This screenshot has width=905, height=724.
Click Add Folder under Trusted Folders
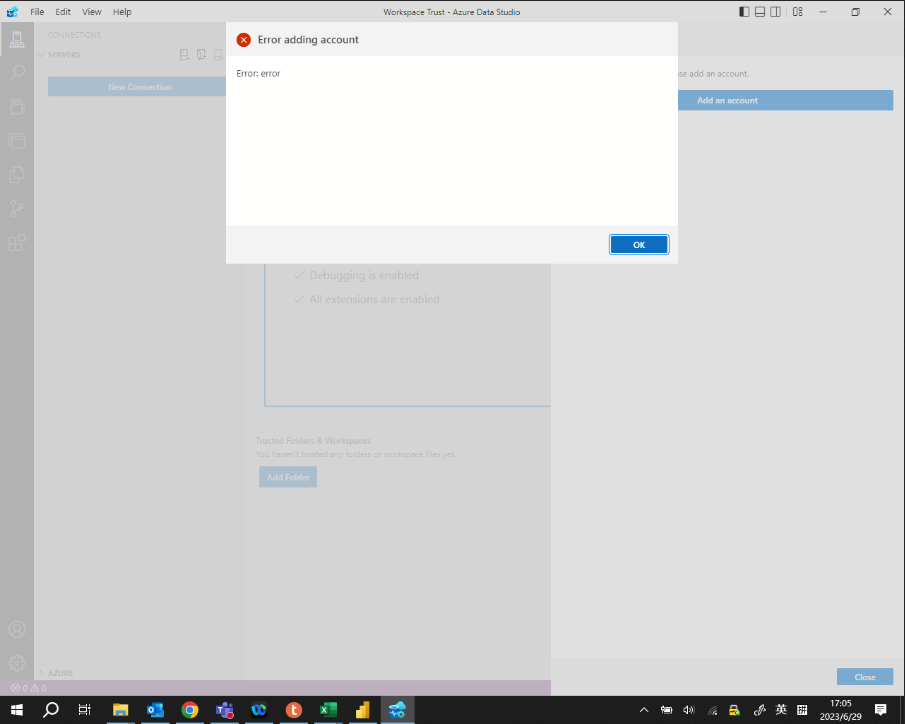point(288,477)
